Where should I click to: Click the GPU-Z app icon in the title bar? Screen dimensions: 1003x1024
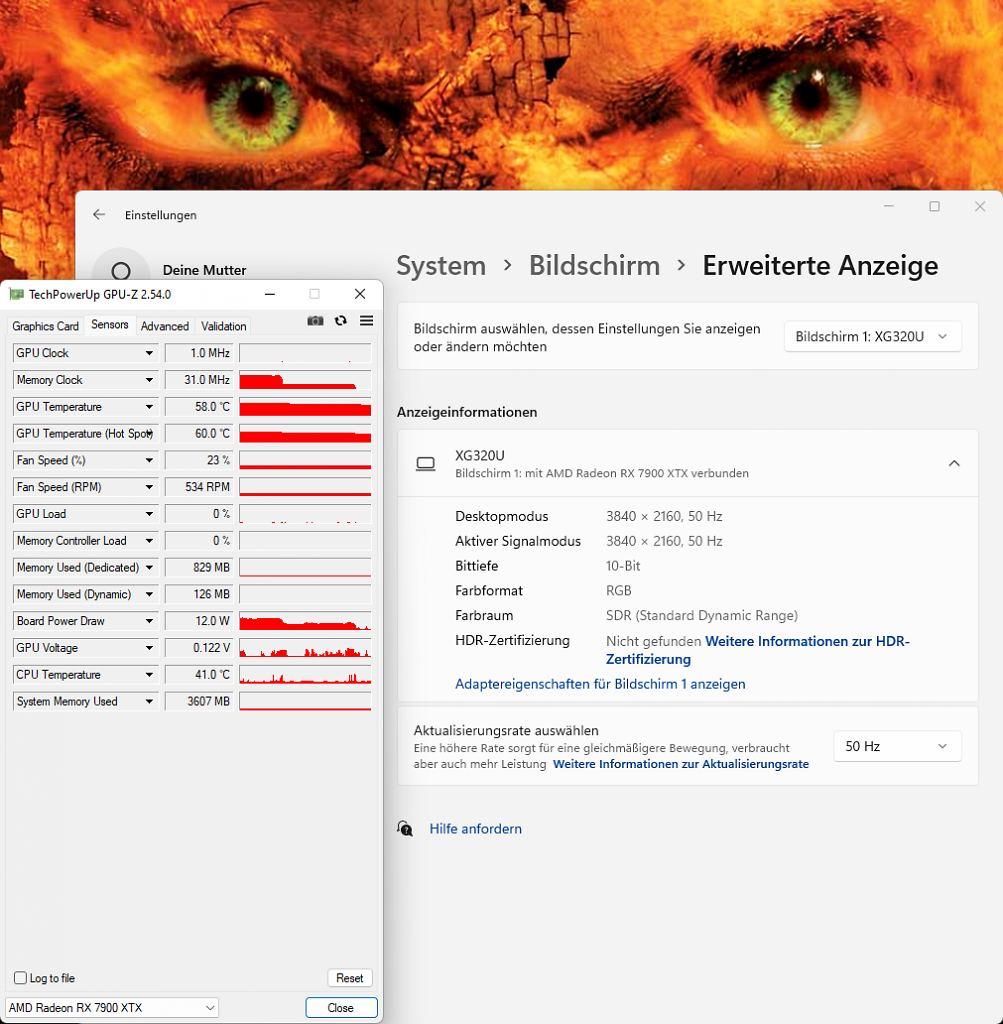(16, 295)
